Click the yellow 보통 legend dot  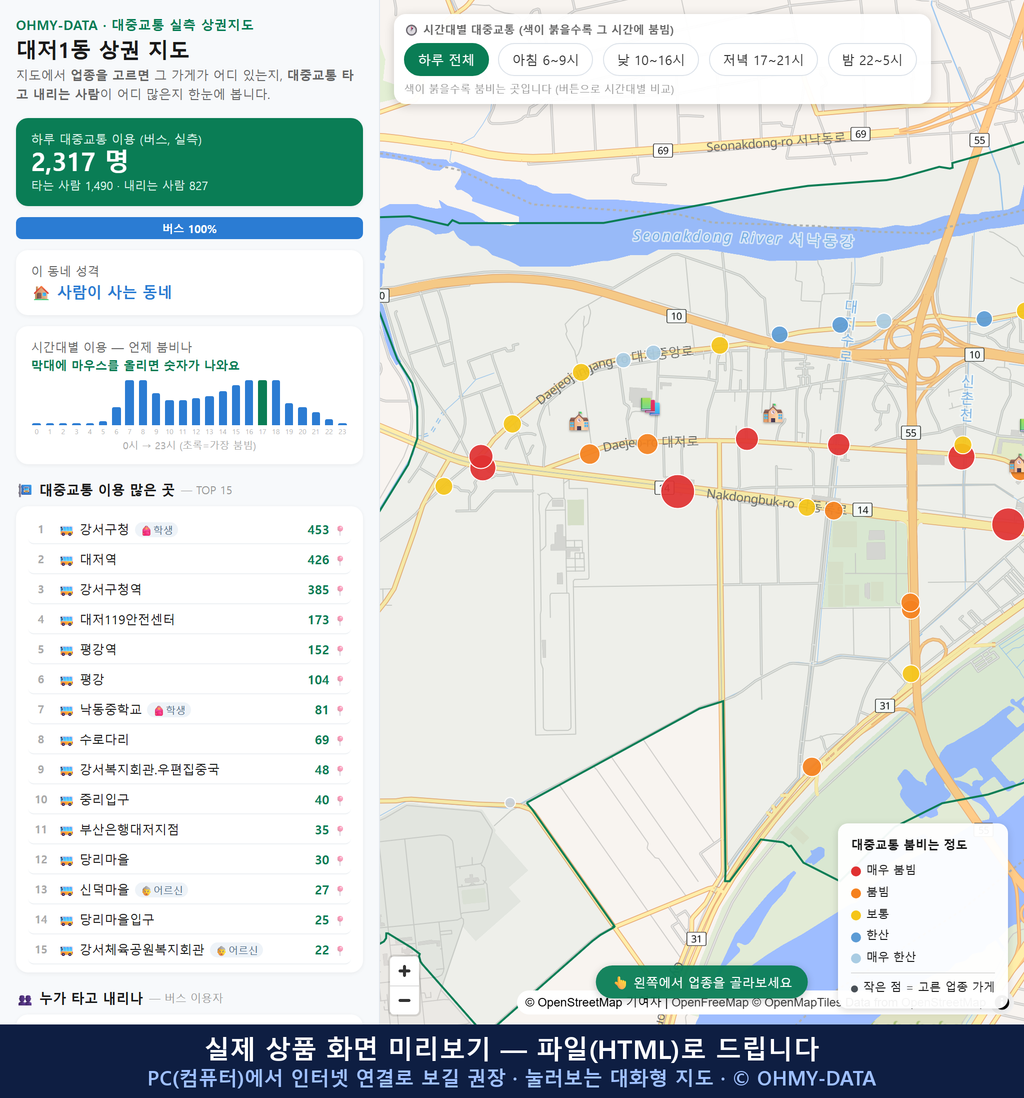click(x=855, y=915)
